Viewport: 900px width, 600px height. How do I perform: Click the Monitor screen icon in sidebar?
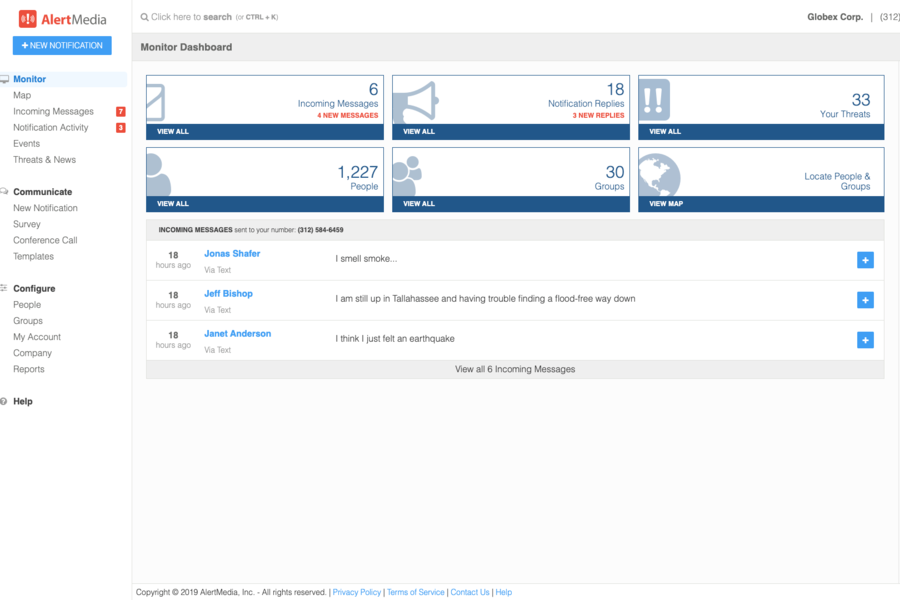pyautogui.click(x=6, y=79)
